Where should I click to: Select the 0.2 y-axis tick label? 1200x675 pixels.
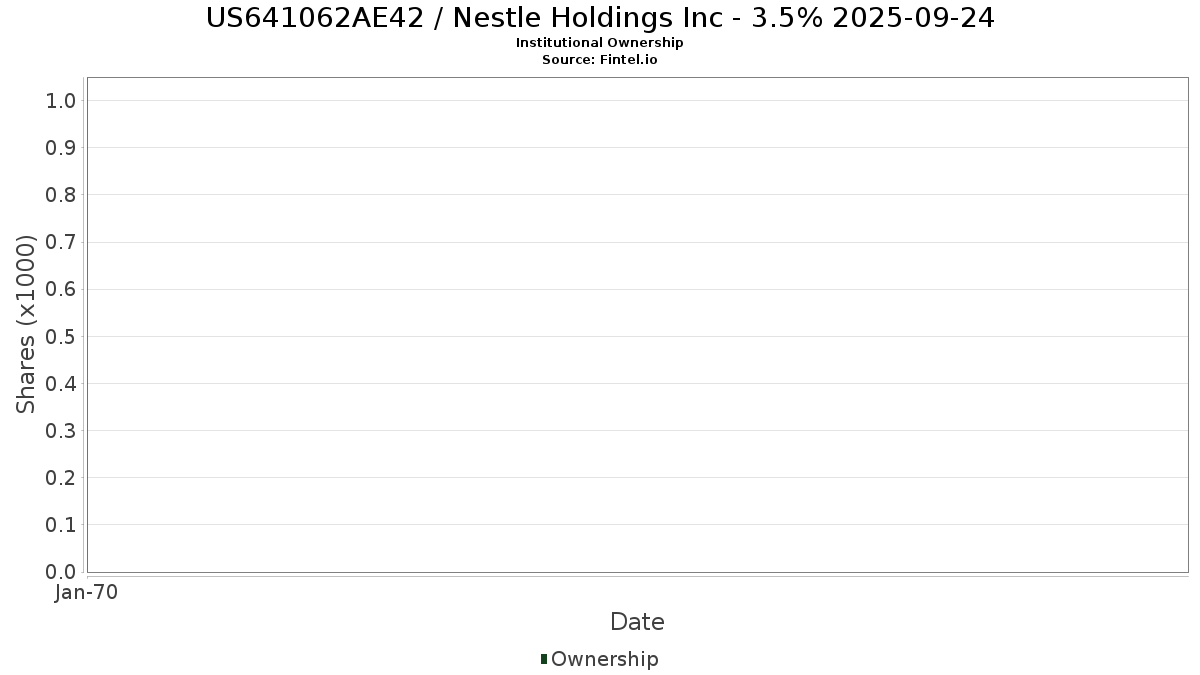(x=61, y=478)
